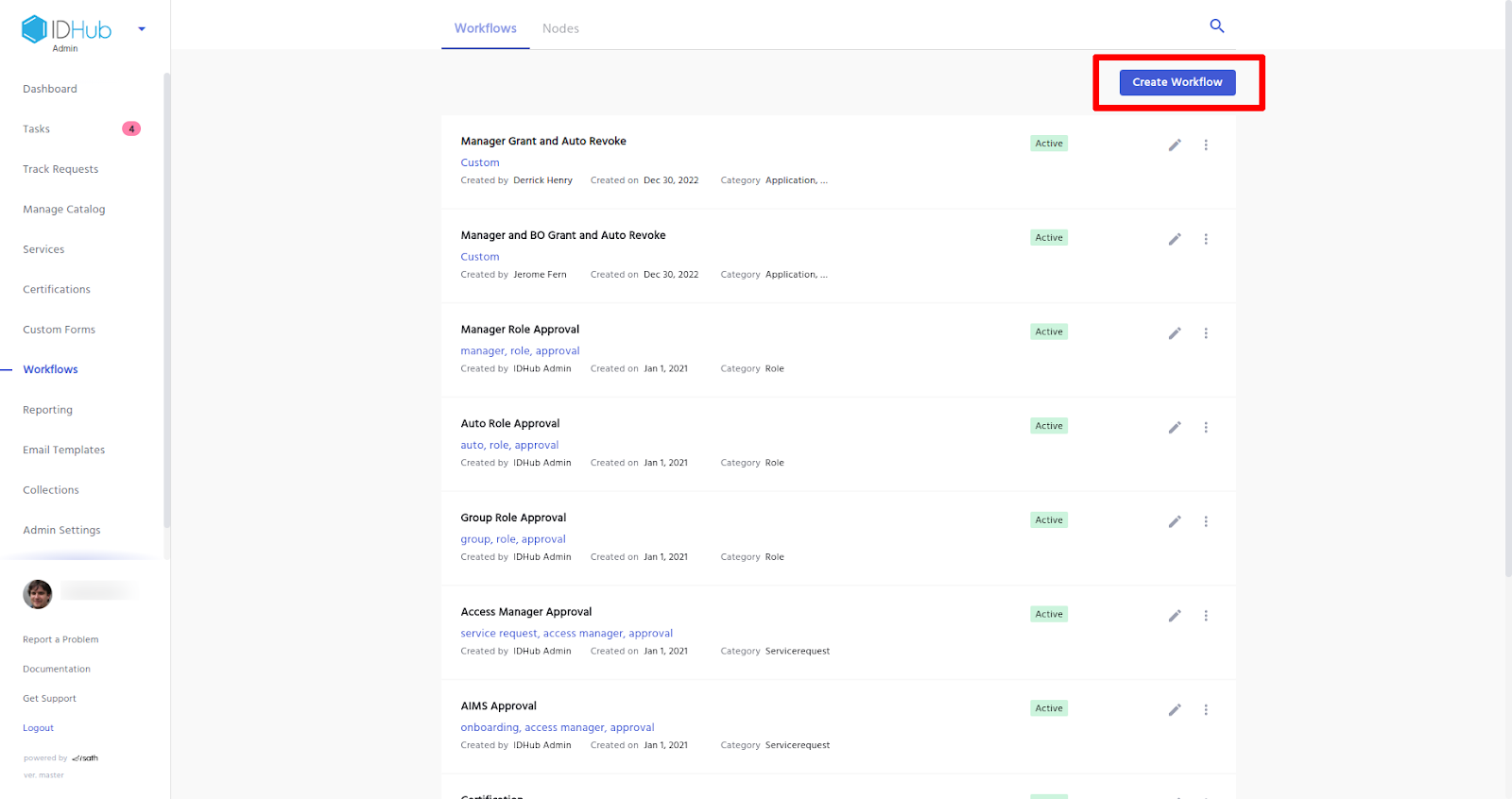Open kebab menu for Manager and BO Grant
This screenshot has width=1512, height=799.
tap(1206, 239)
